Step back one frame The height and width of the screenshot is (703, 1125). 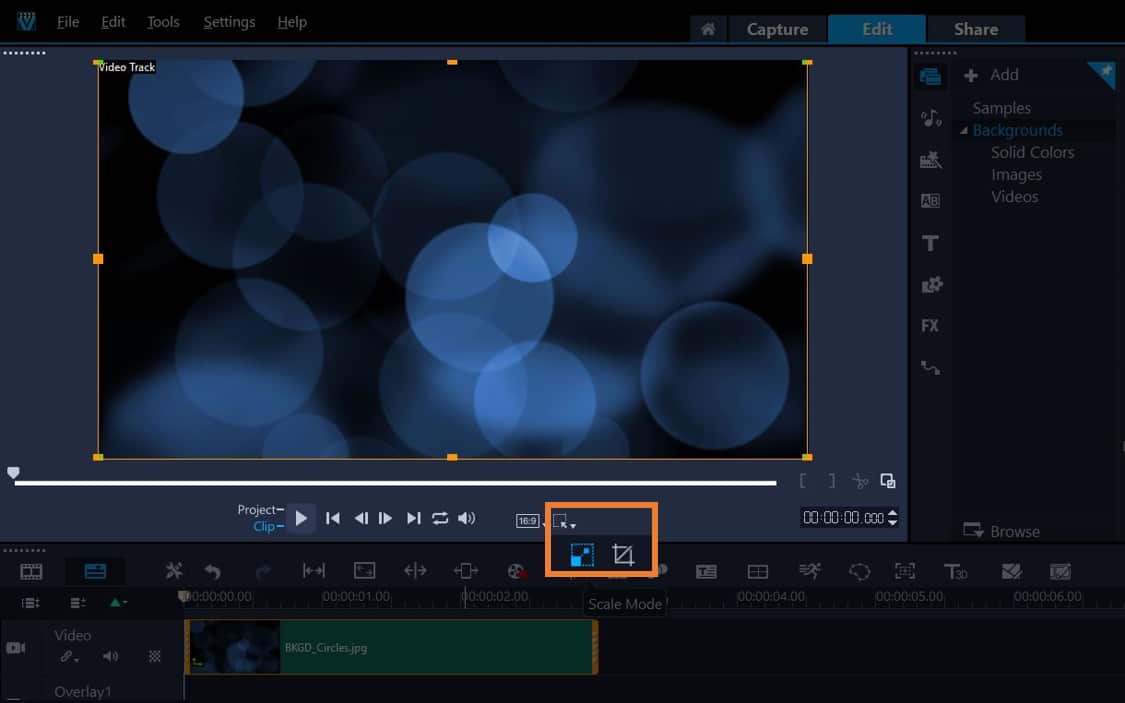(x=361, y=518)
